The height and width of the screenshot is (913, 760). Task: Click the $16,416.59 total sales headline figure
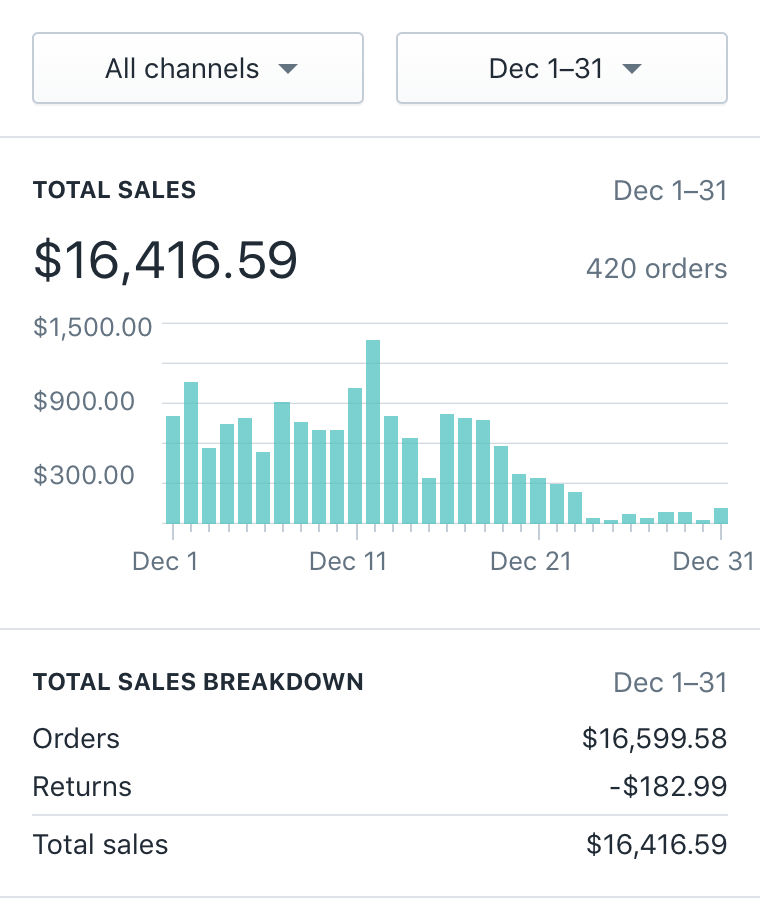click(166, 260)
